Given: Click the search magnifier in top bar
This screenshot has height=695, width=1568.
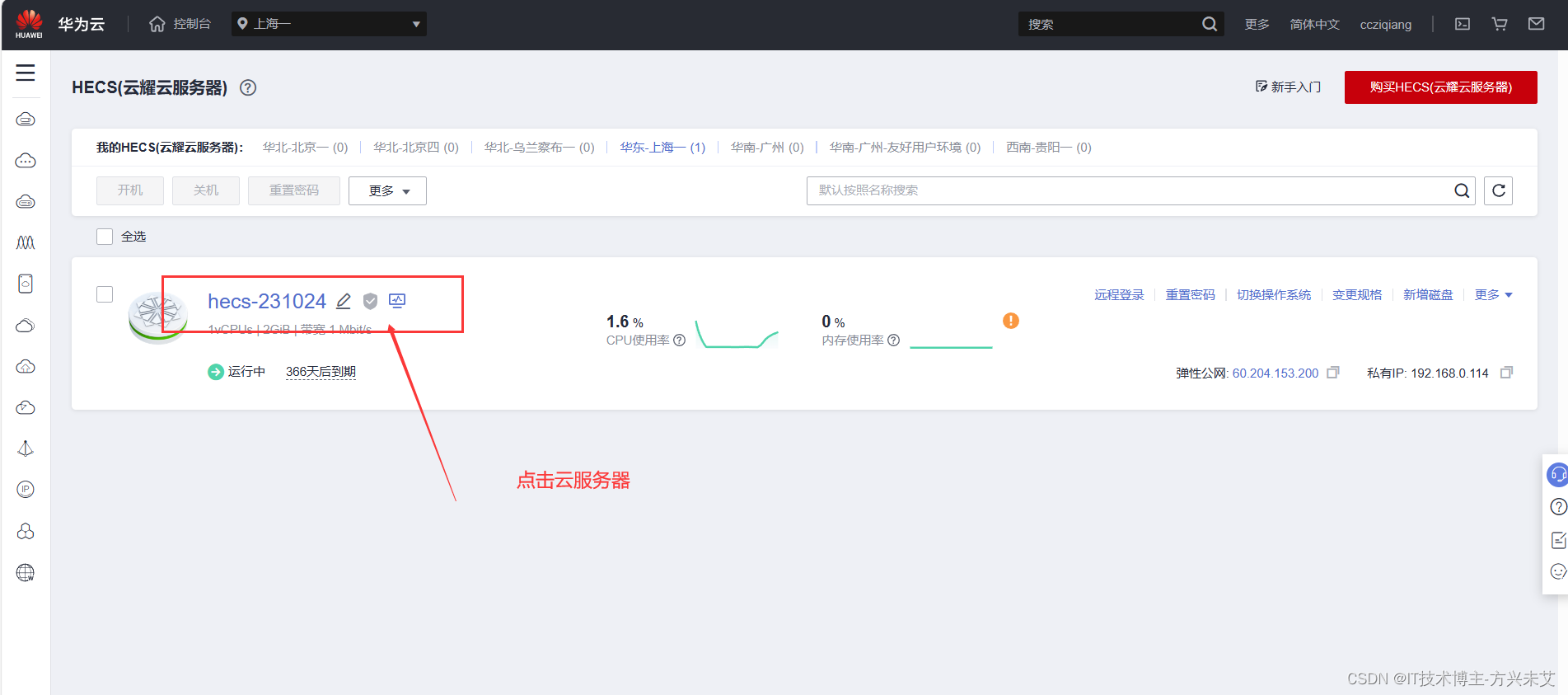Looking at the screenshot, I should (1209, 24).
